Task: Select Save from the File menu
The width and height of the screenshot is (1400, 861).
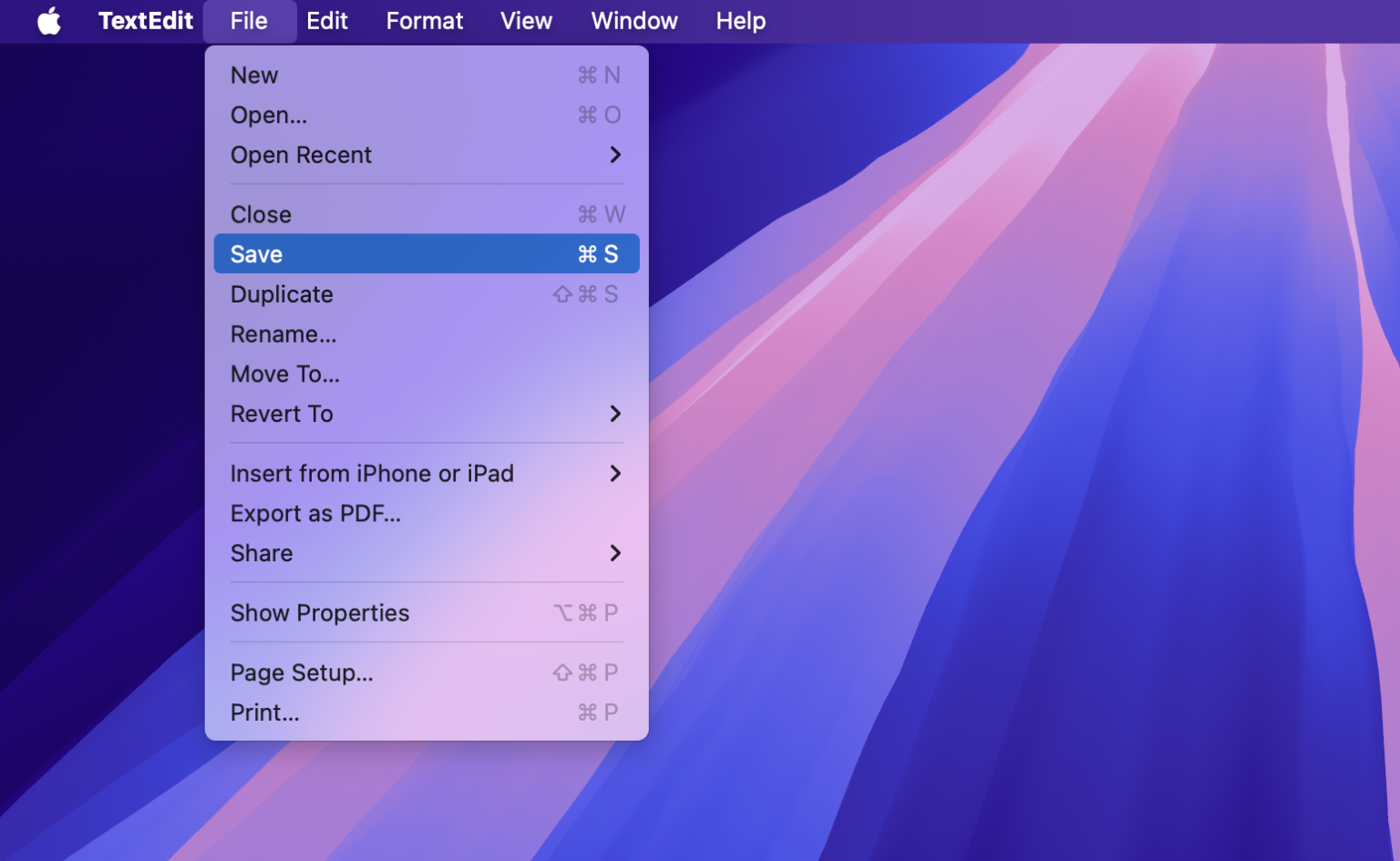Action: (256, 253)
